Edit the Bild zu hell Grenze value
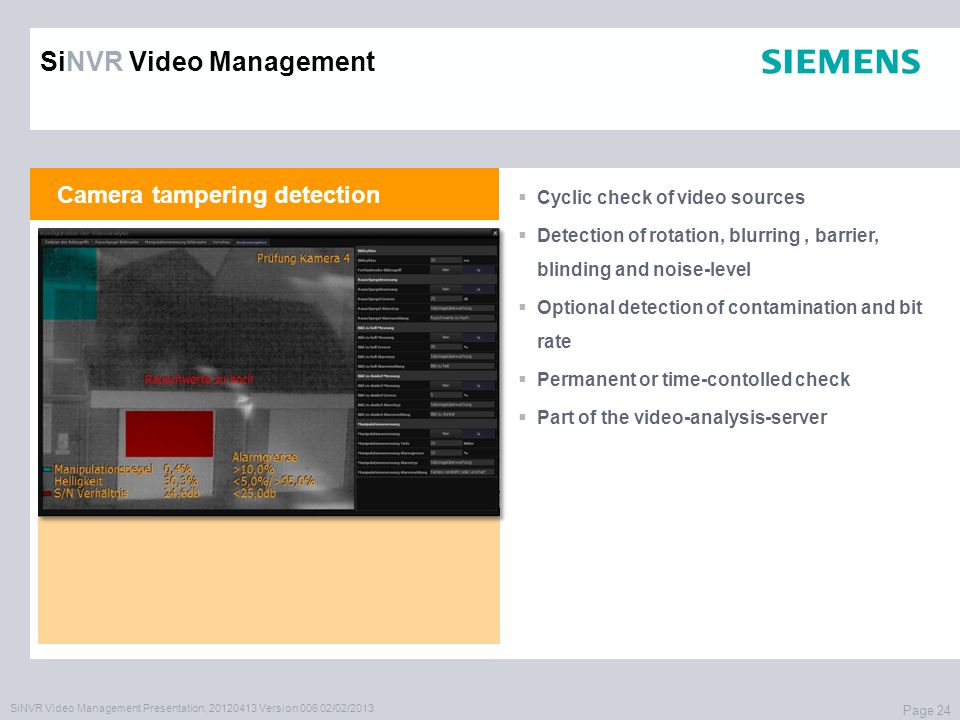This screenshot has width=960, height=720. [x=446, y=347]
